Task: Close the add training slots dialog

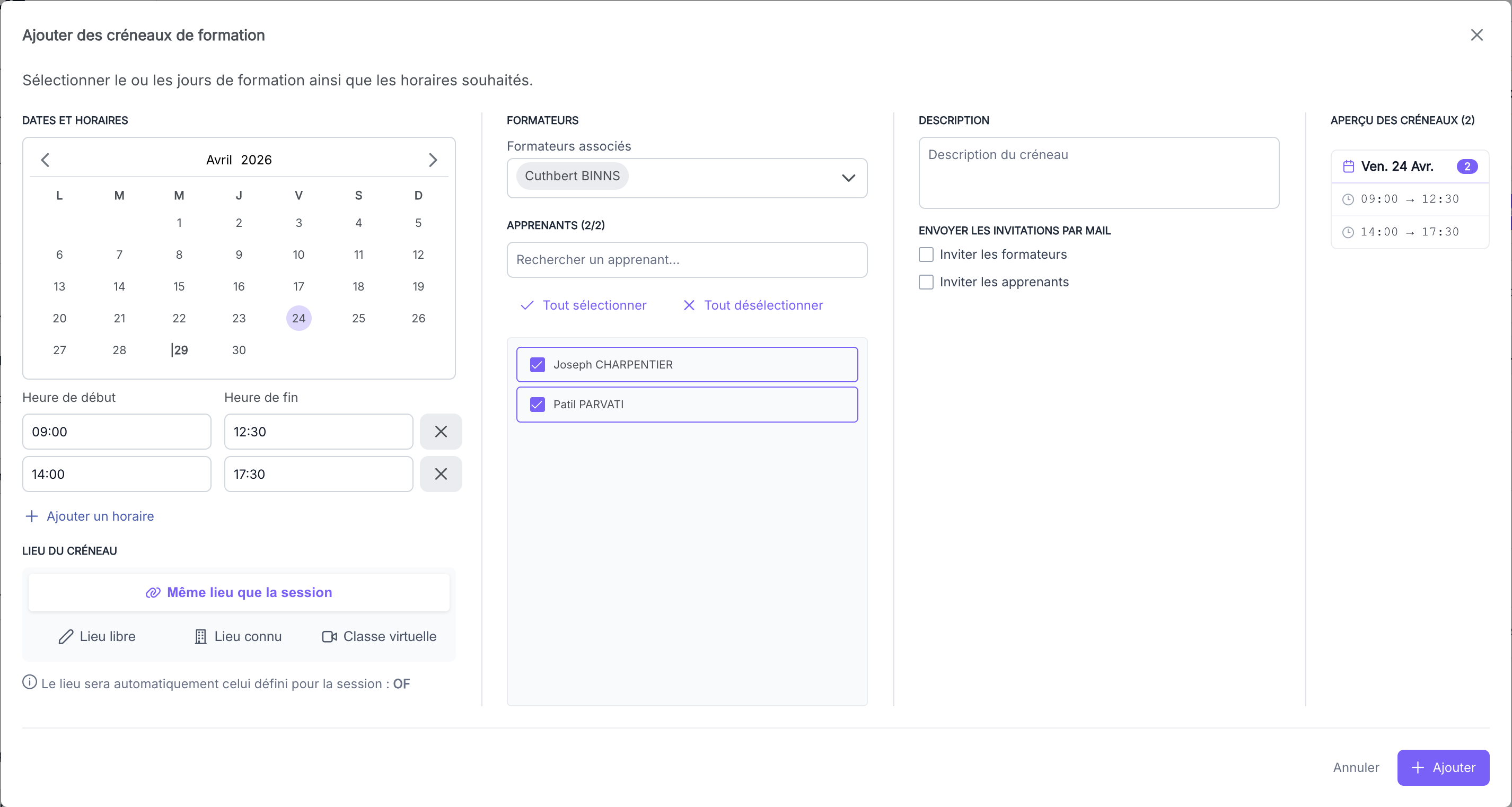Action: [x=1477, y=35]
